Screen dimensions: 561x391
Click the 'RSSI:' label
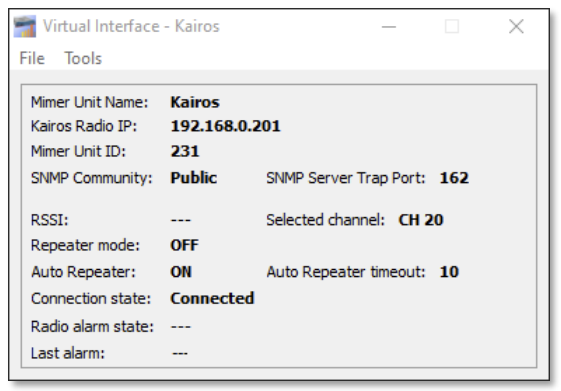click(49, 220)
